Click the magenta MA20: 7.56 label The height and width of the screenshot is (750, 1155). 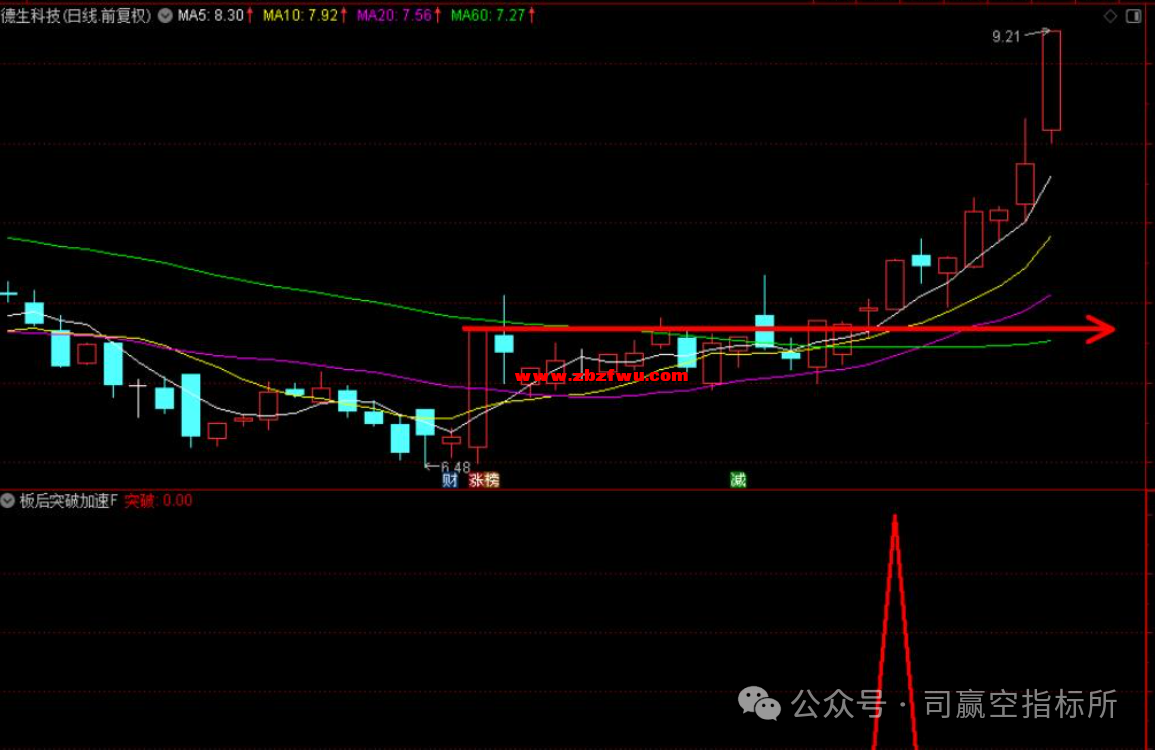coord(394,15)
